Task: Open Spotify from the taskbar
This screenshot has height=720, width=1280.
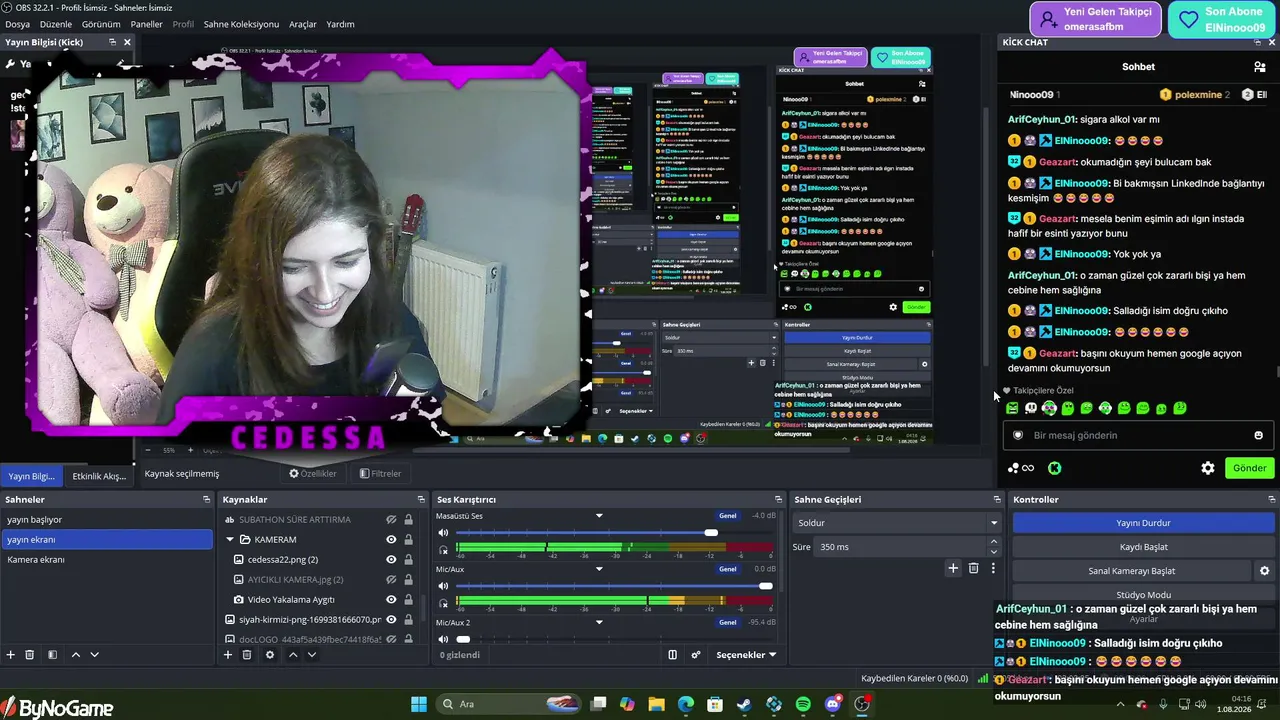Action: (804, 704)
